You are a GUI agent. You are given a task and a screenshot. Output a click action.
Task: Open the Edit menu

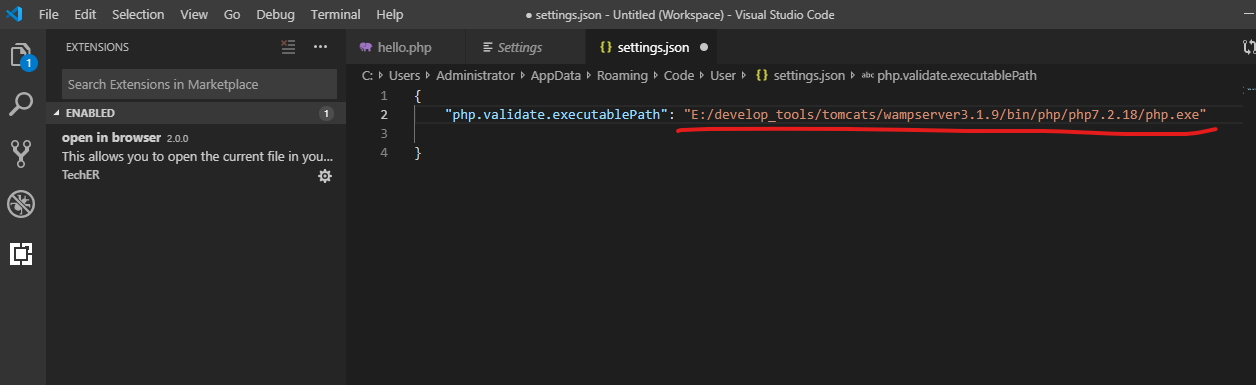(x=85, y=15)
